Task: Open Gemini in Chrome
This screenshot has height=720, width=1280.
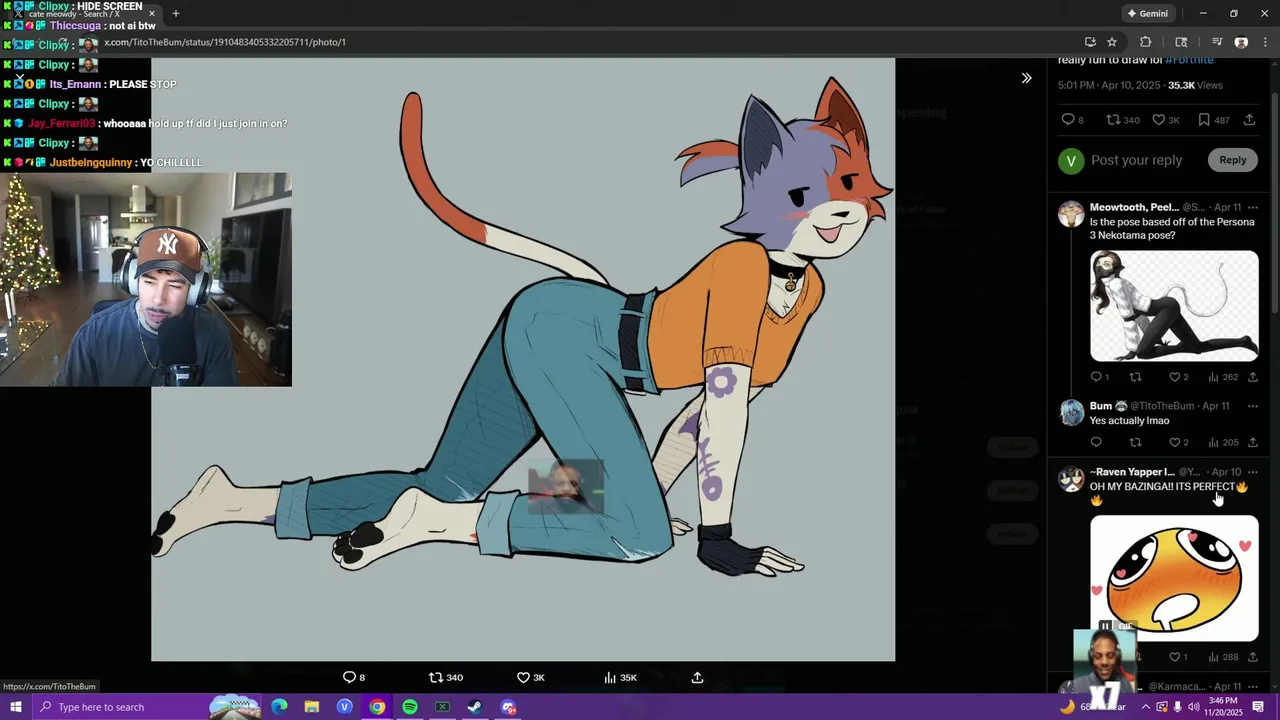Action: click(x=1148, y=13)
